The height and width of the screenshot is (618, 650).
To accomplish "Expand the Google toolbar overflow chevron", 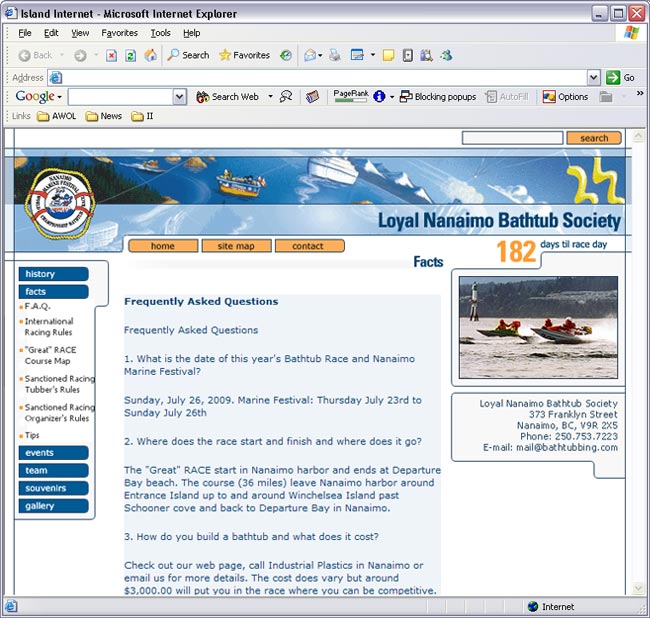I will (640, 93).
